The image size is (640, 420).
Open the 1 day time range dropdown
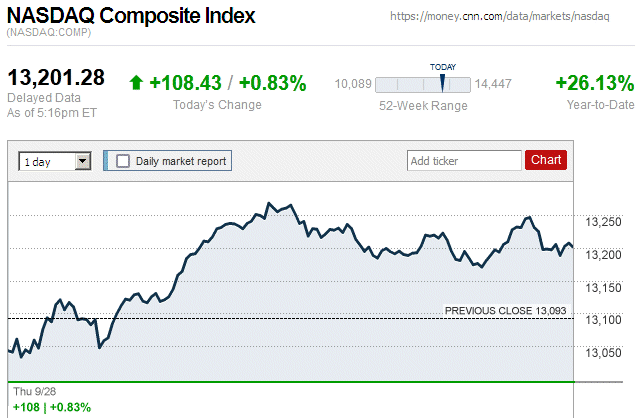click(55, 160)
